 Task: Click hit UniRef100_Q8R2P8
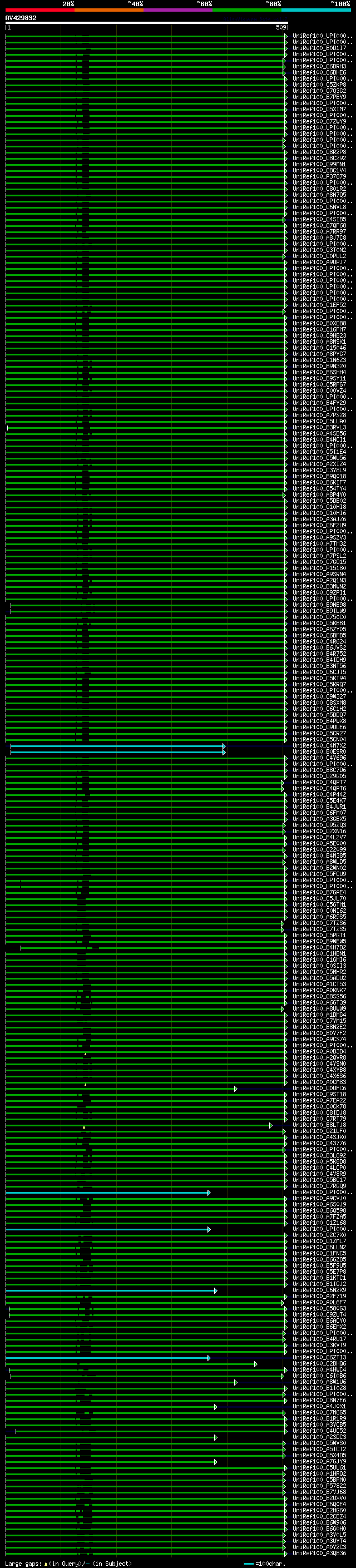point(319,152)
